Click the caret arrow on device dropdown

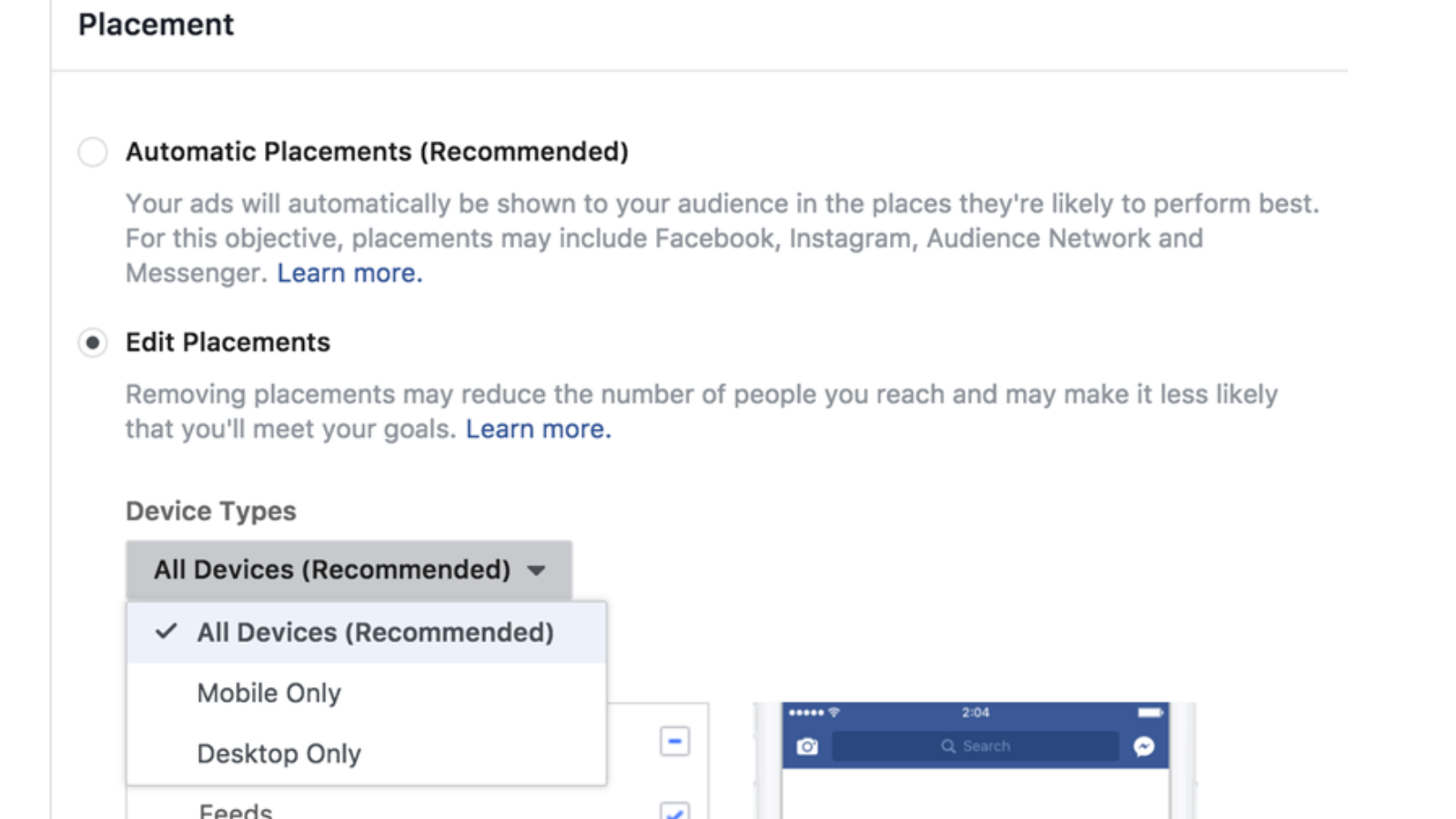pos(536,571)
